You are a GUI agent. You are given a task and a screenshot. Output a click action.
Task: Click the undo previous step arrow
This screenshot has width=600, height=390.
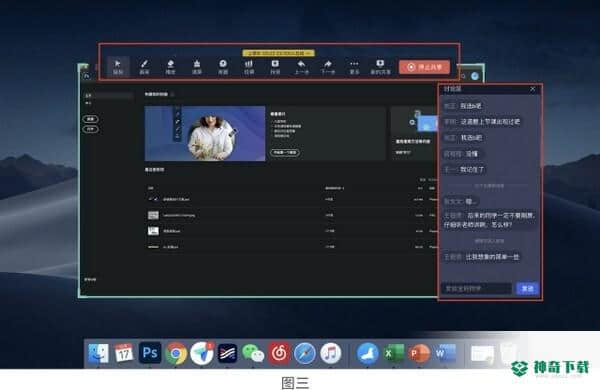[302, 67]
